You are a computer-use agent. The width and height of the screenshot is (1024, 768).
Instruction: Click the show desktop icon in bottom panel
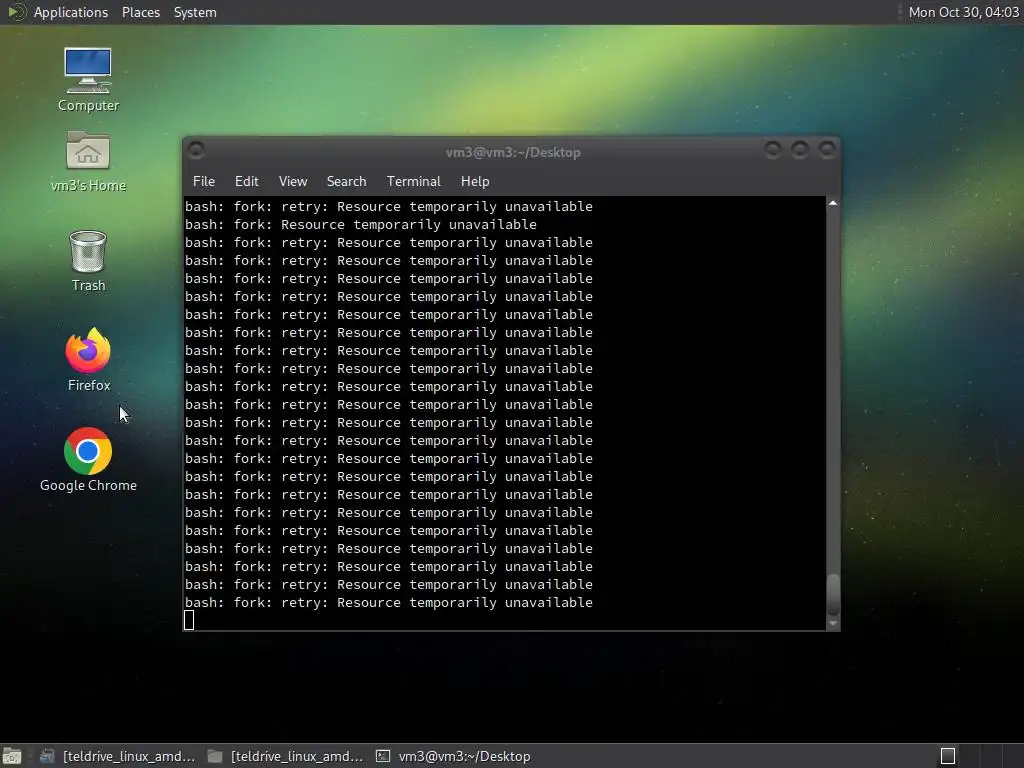click(x=12, y=756)
